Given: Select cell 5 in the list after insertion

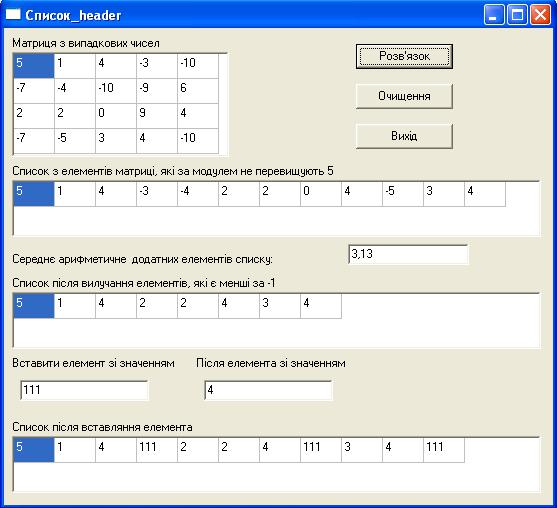Looking at the screenshot, I should [34, 450].
